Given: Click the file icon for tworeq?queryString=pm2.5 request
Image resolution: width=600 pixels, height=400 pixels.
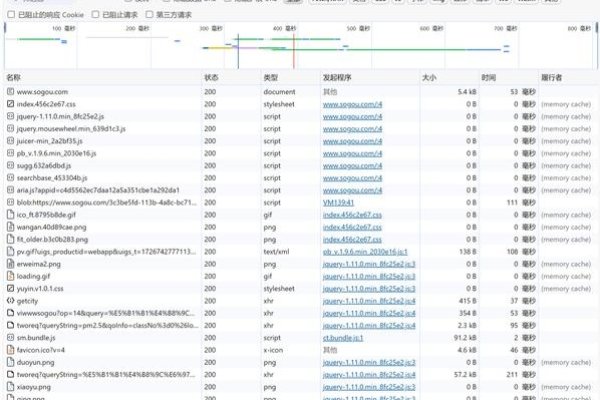Looking at the screenshot, I should click(x=10, y=325).
